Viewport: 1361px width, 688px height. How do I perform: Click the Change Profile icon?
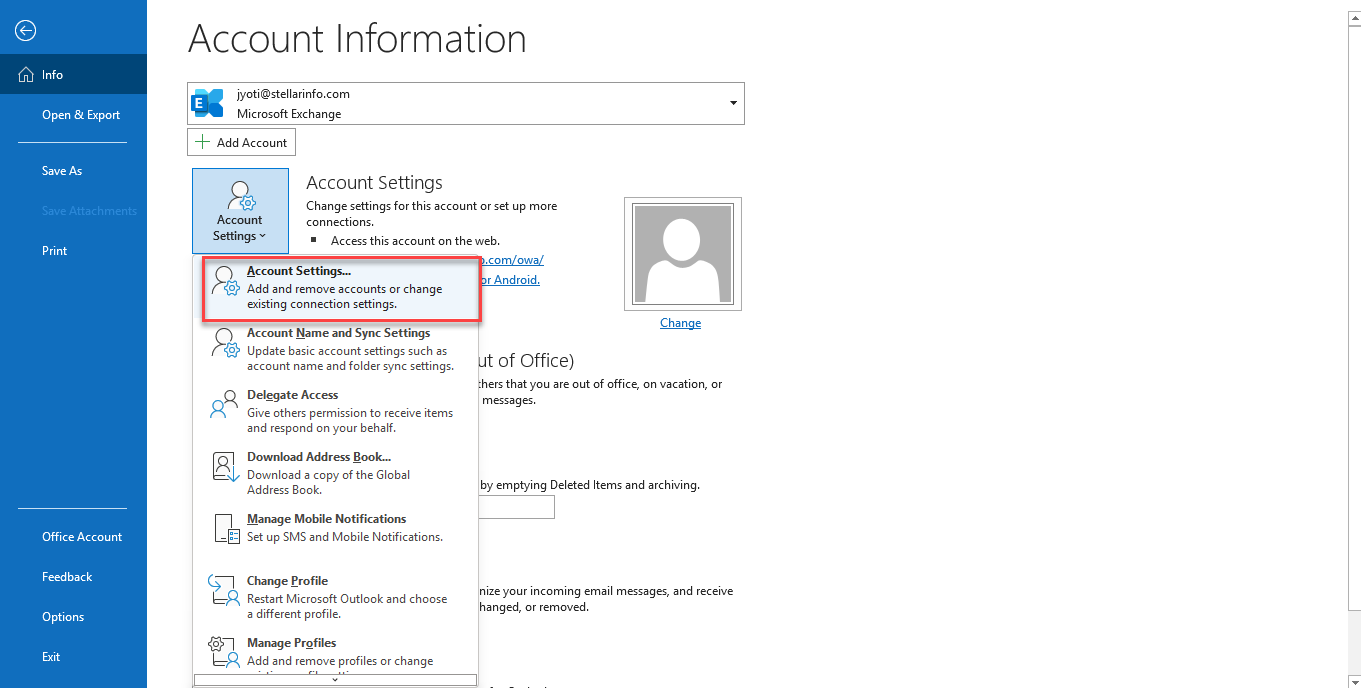[222, 590]
